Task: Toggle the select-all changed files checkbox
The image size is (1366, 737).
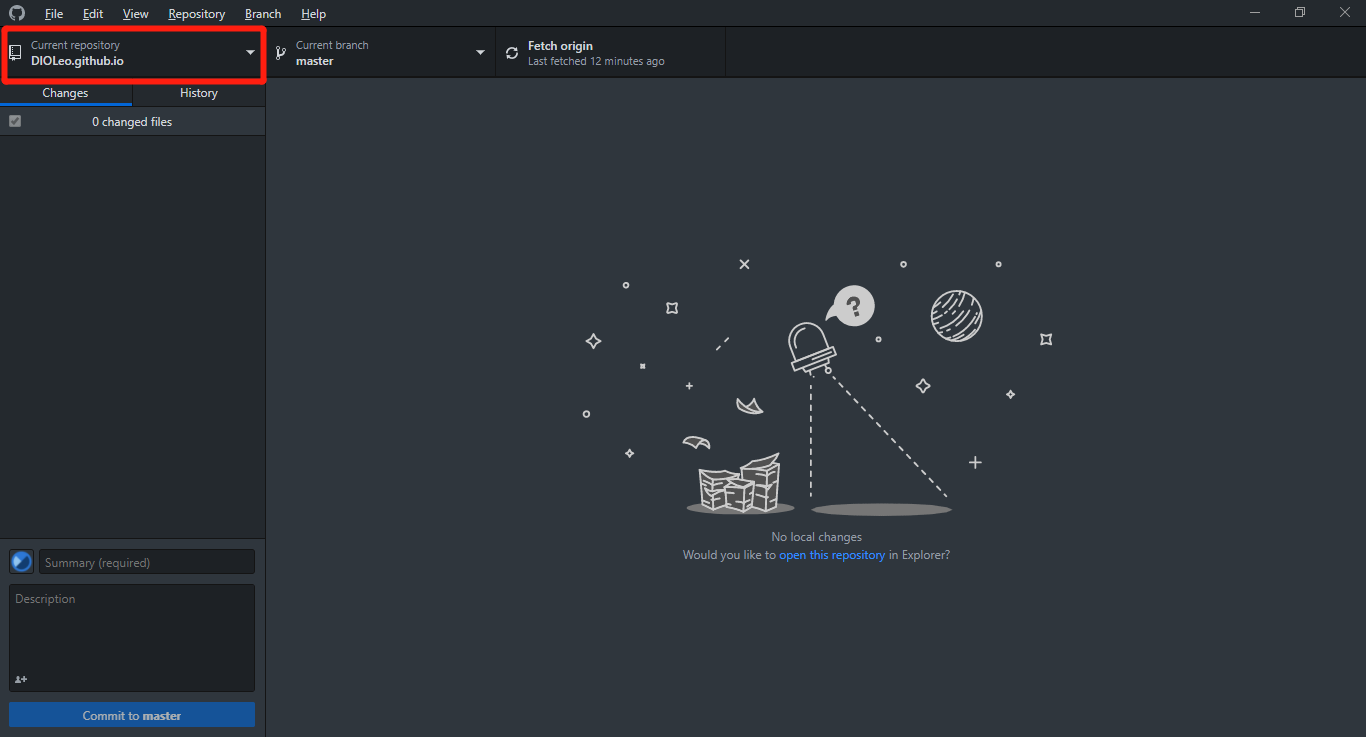Action: (15, 121)
